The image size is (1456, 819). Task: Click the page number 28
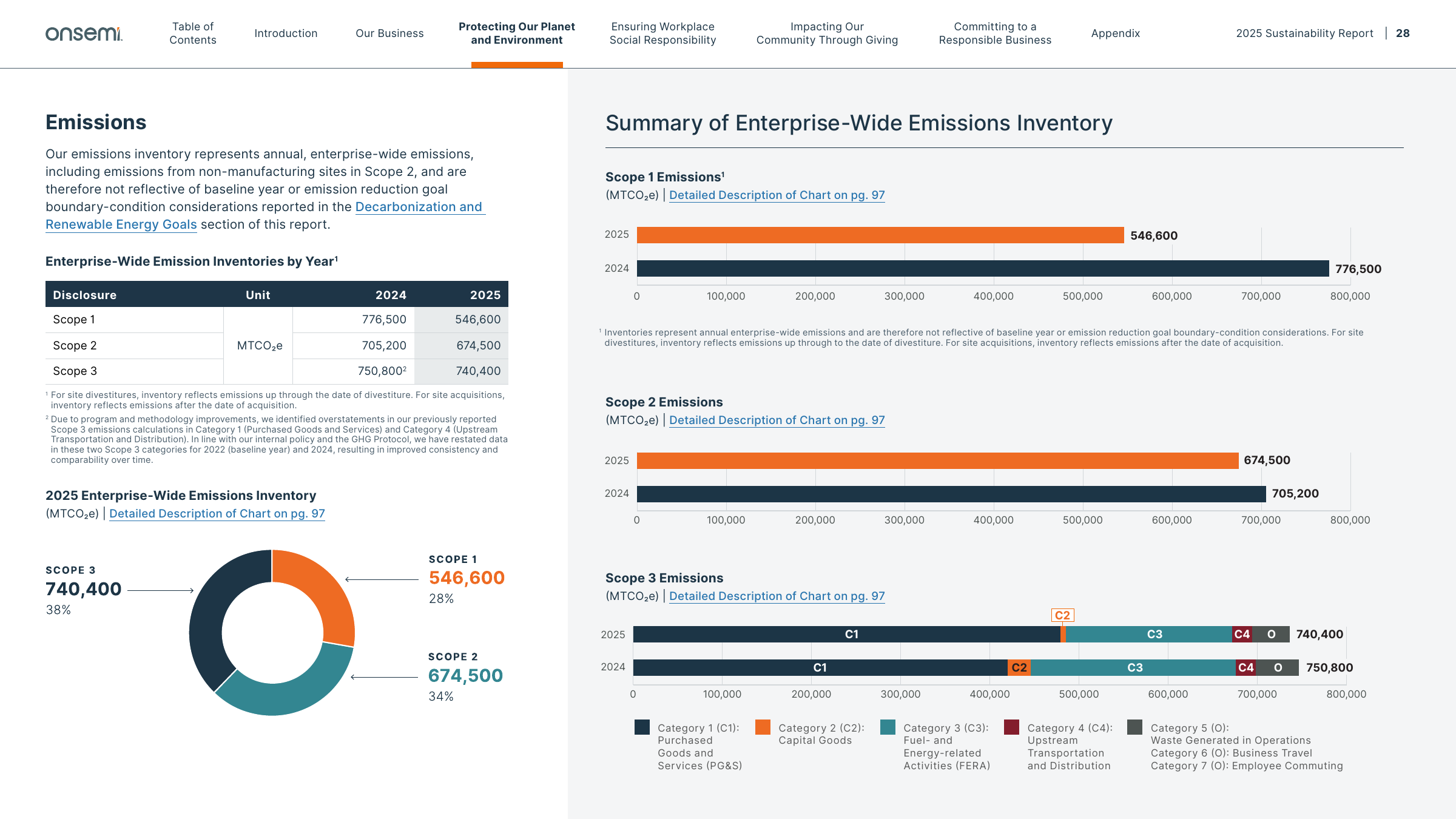click(x=1403, y=33)
